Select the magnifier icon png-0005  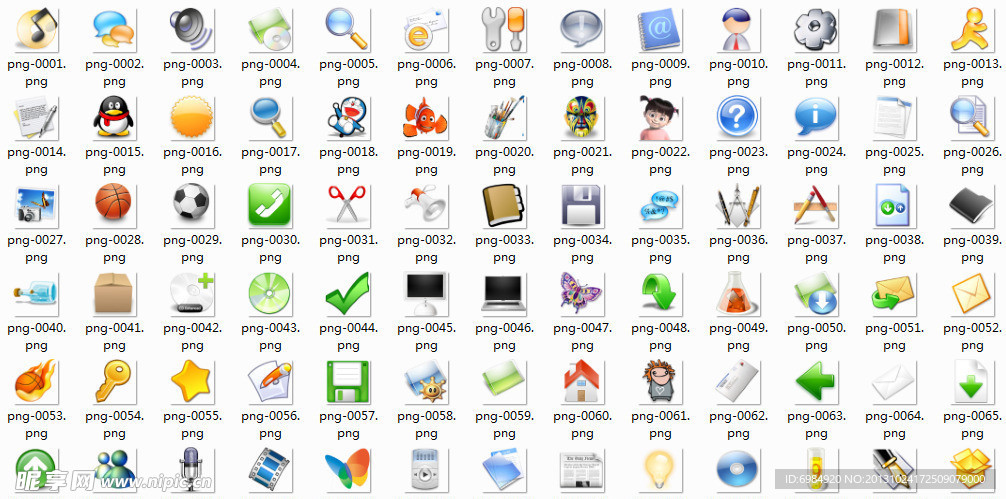pyautogui.click(x=348, y=30)
